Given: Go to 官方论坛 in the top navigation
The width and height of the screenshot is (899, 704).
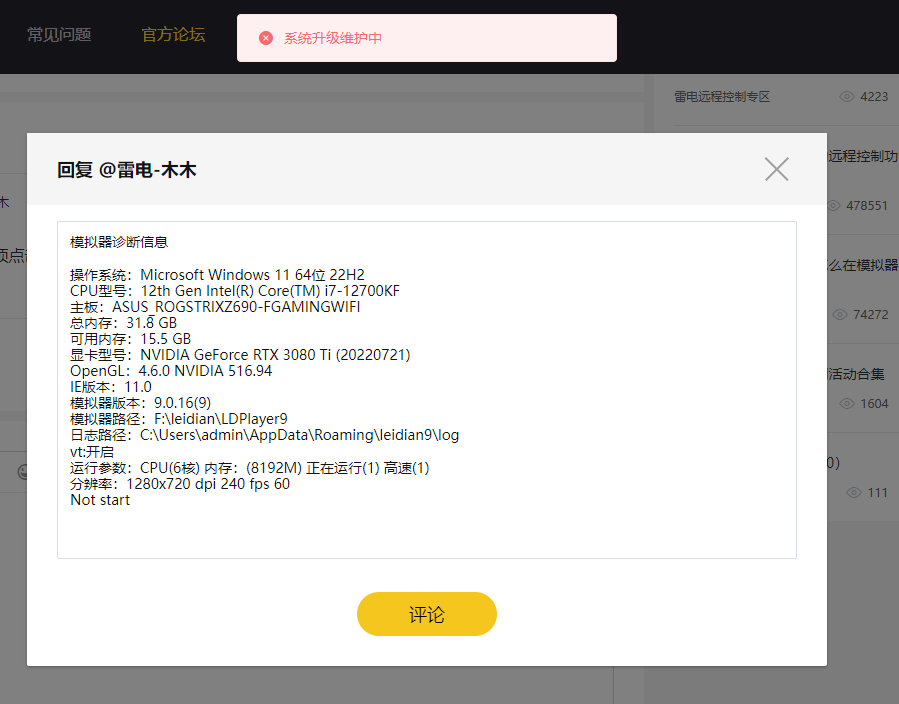Looking at the screenshot, I should [173, 35].
